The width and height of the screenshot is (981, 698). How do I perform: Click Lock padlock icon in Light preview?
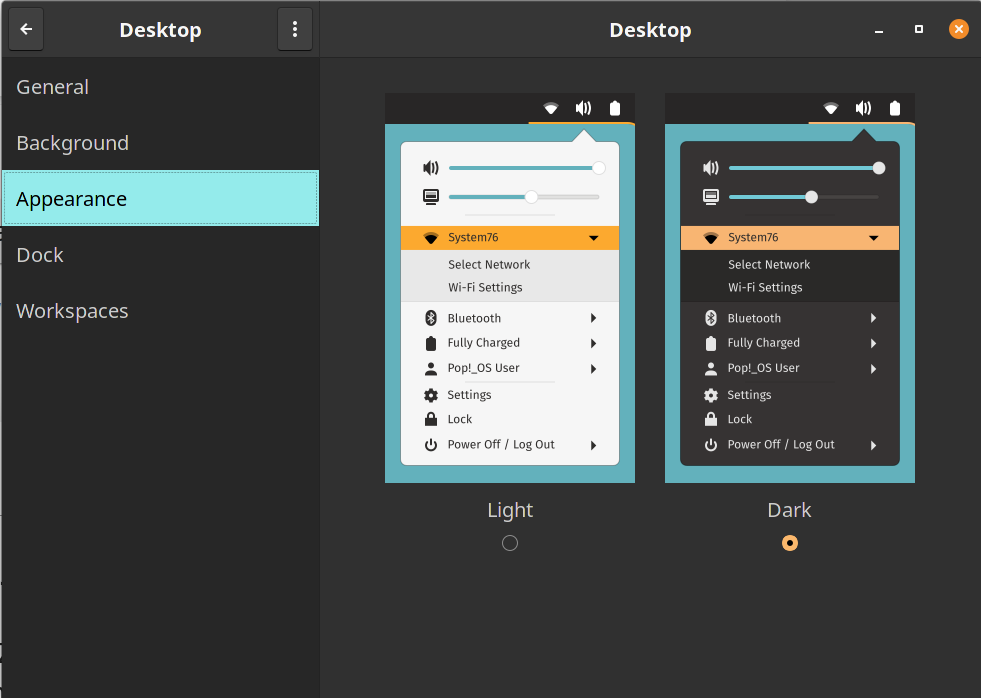pyautogui.click(x=431, y=420)
